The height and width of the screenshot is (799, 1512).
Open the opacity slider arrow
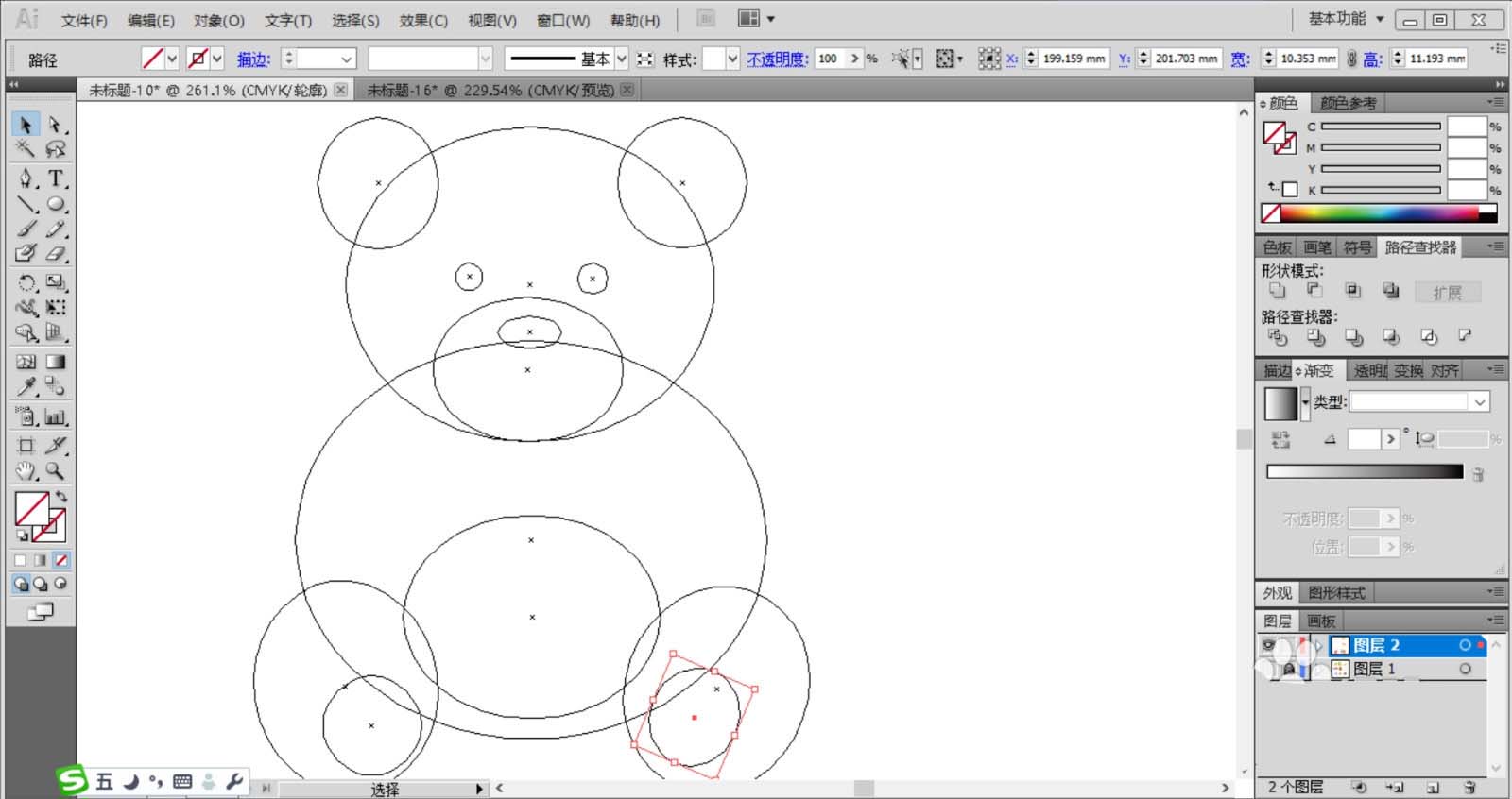pos(855,59)
